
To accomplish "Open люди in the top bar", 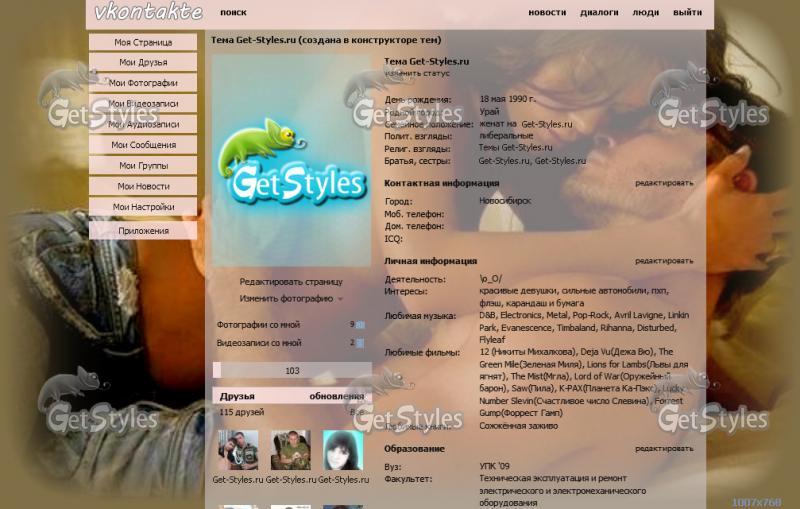I will (645, 12).
